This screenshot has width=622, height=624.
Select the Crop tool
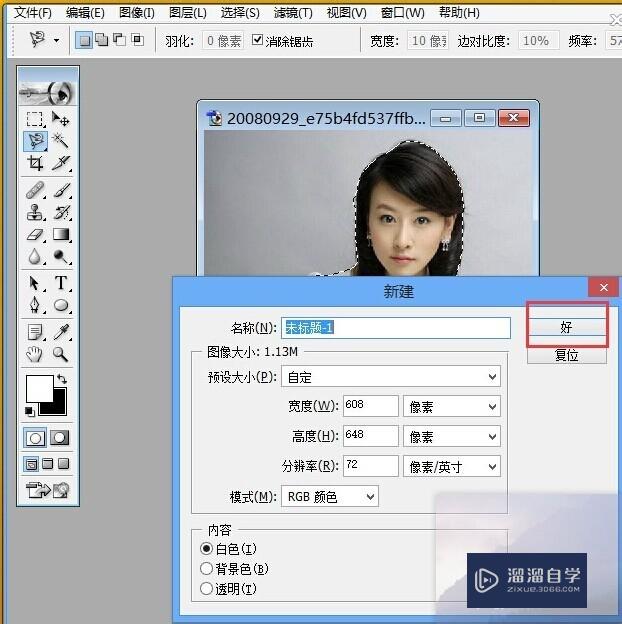(35, 164)
